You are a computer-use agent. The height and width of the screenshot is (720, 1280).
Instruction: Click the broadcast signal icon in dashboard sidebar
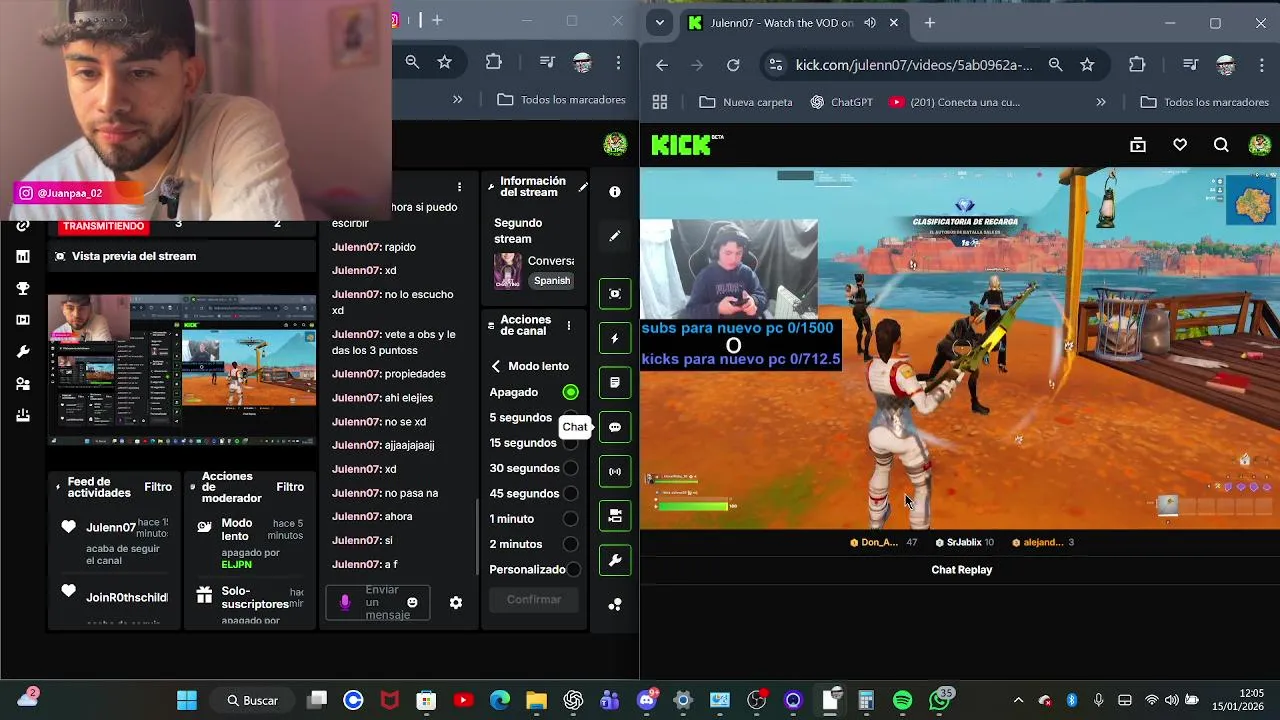615,471
